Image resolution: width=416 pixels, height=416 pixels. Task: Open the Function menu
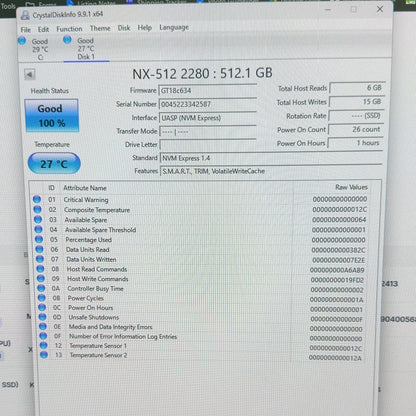click(69, 29)
